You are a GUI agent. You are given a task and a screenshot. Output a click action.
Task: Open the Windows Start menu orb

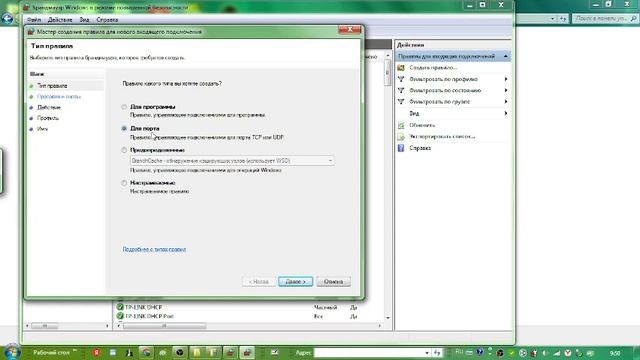[12, 353]
